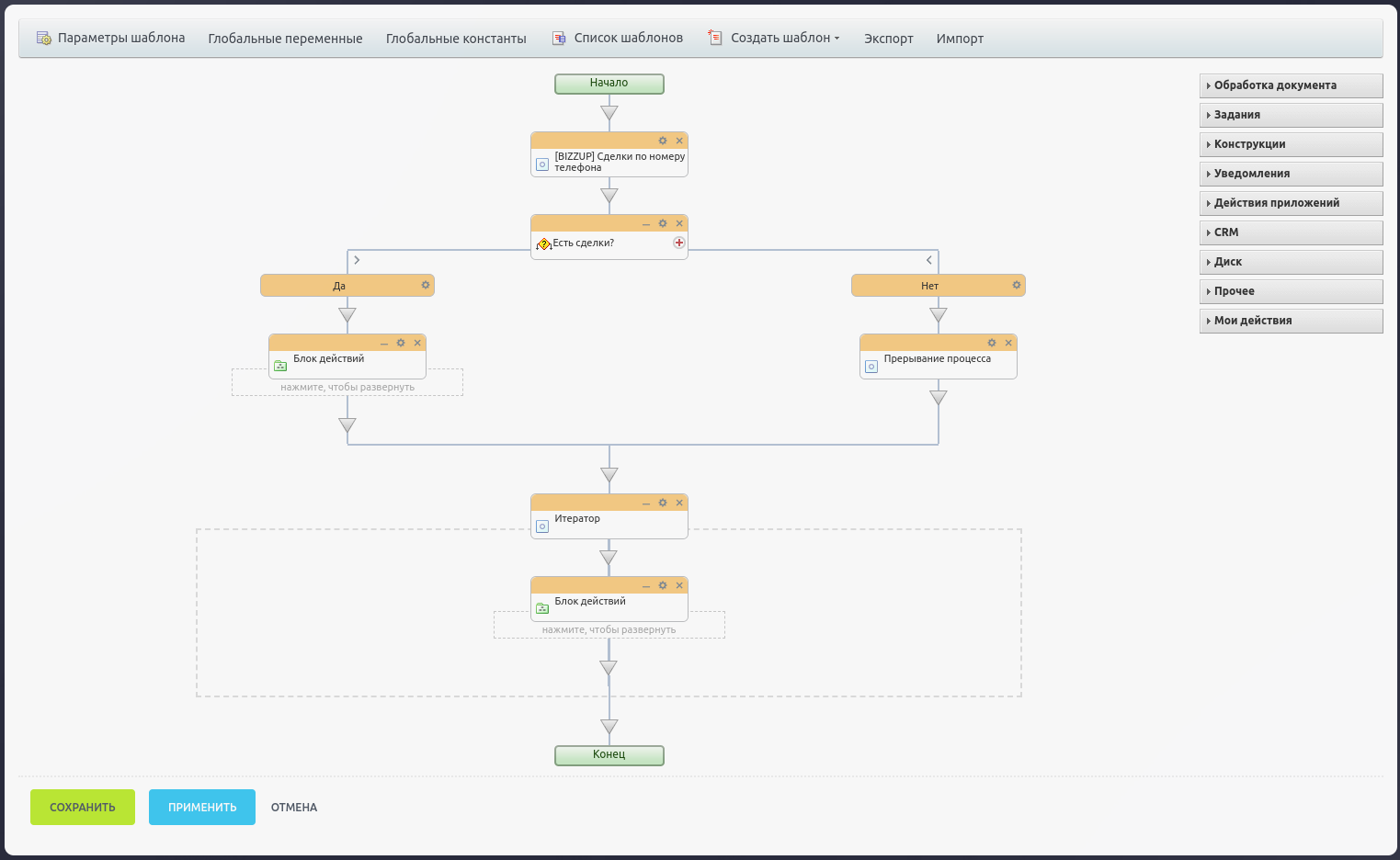
Task: Open settings of Прерывание процесса block
Action: pyautogui.click(x=992, y=343)
